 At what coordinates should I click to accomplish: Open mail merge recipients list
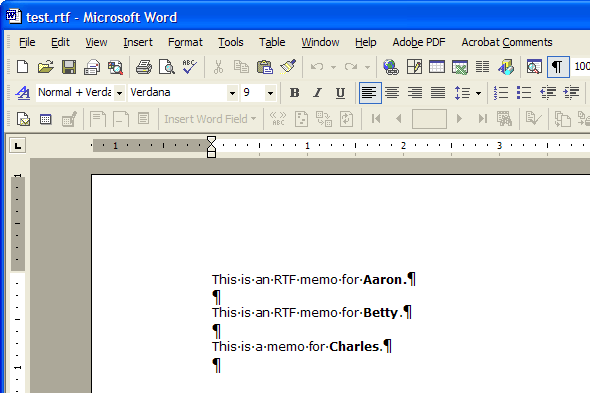46,119
